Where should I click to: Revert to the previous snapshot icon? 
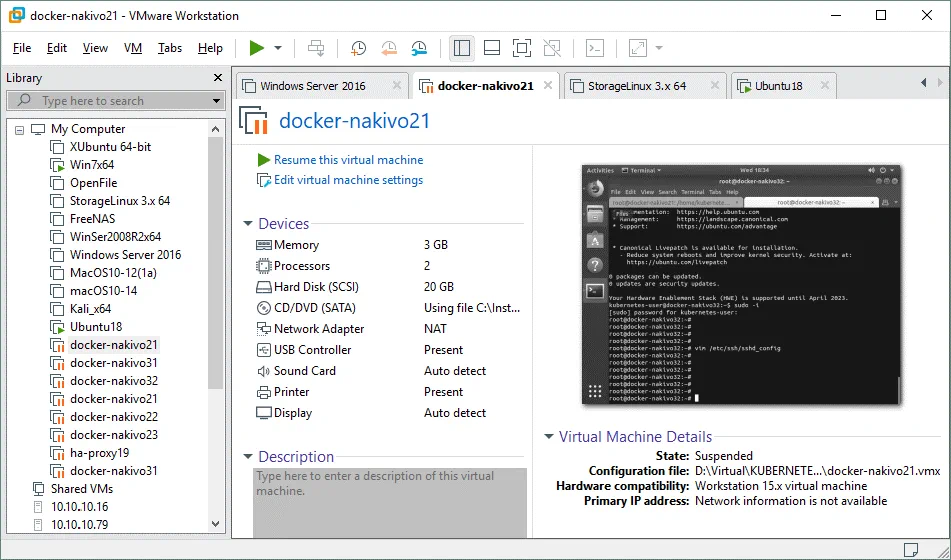pos(389,48)
